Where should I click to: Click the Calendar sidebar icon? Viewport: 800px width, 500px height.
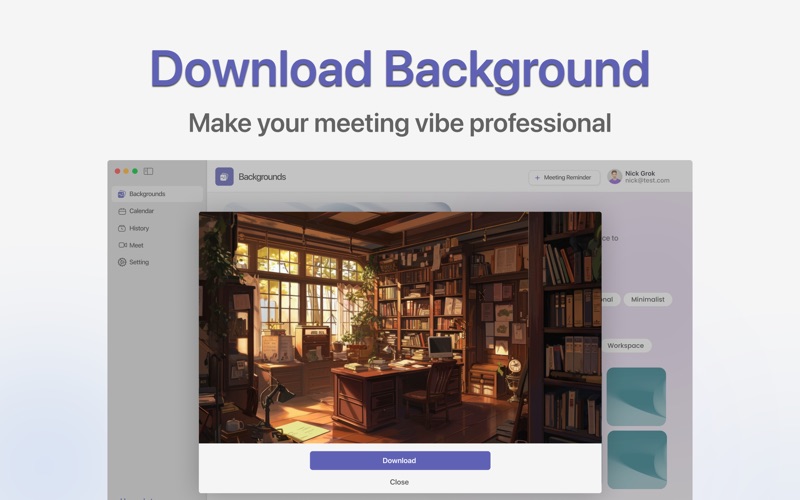tap(122, 211)
